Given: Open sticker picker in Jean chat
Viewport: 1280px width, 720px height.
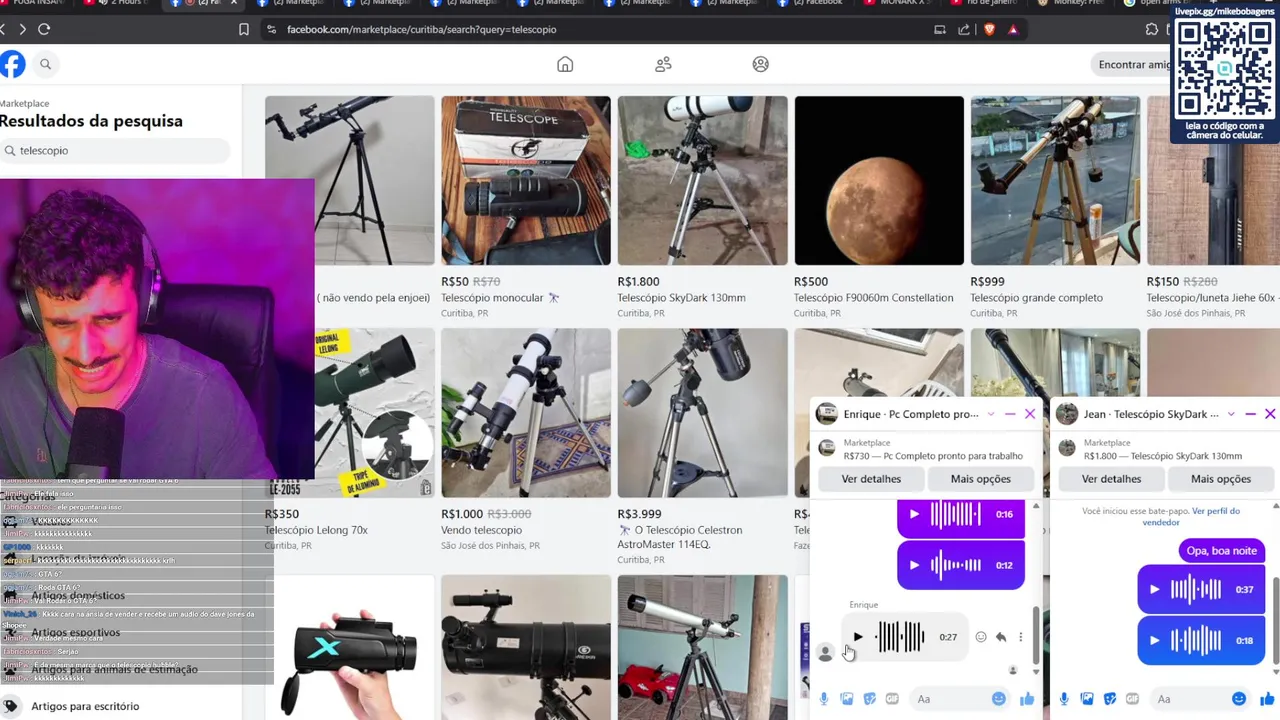Looking at the screenshot, I should pyautogui.click(x=1110, y=699).
